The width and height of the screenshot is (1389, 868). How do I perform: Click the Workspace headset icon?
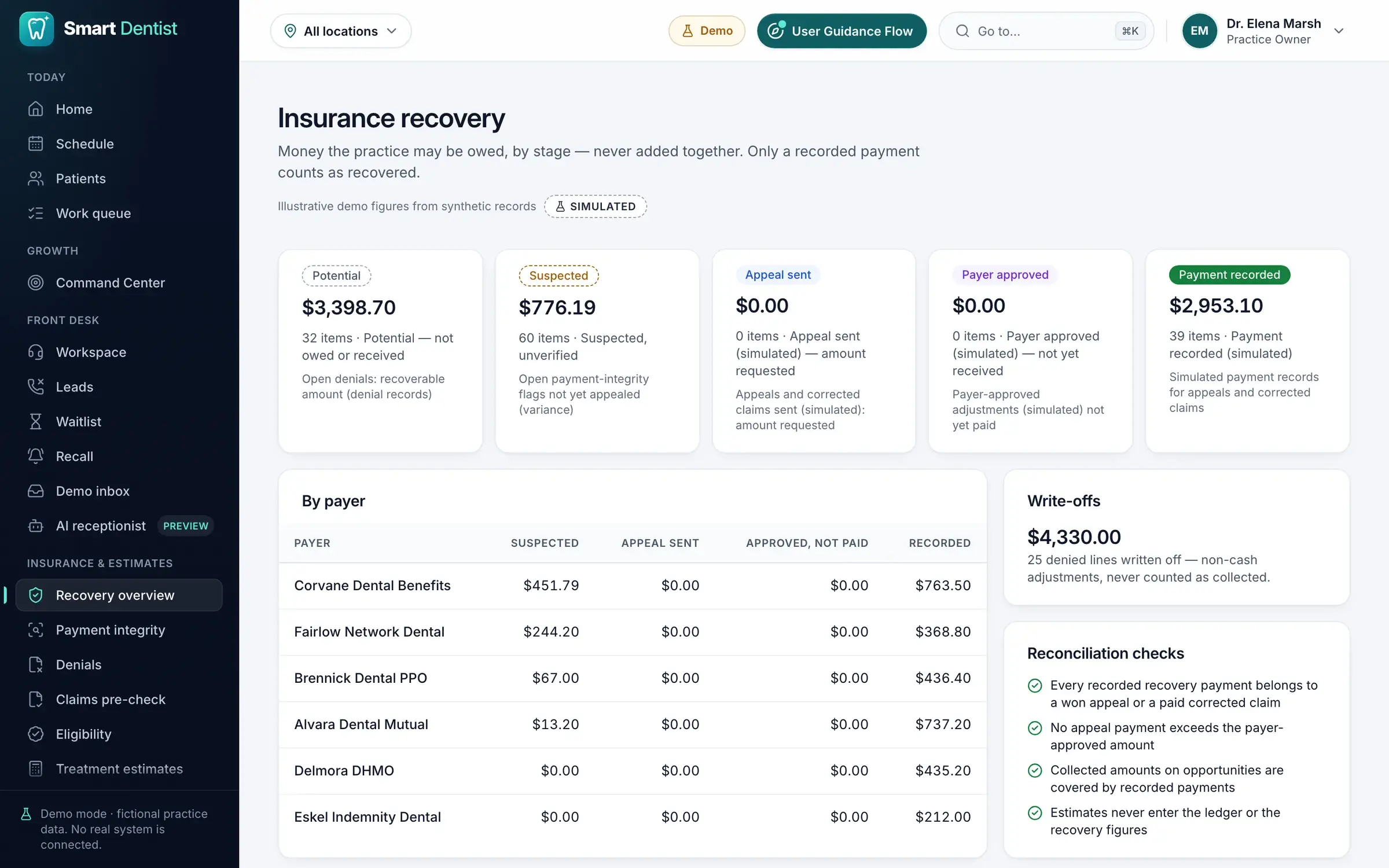point(36,352)
